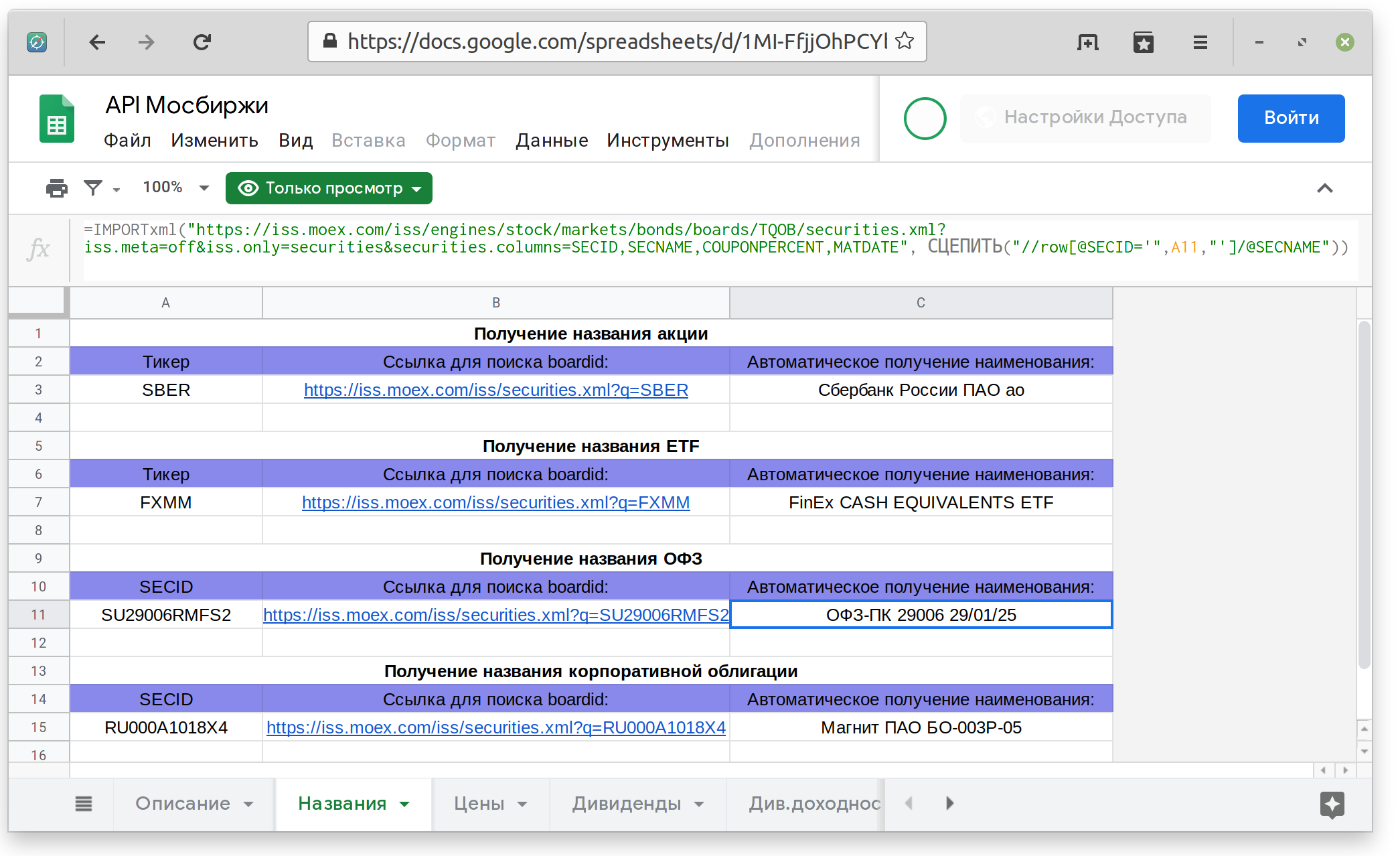Collapse the toolbar with chevron
The height and width of the screenshot is (856, 1400).
(1325, 188)
